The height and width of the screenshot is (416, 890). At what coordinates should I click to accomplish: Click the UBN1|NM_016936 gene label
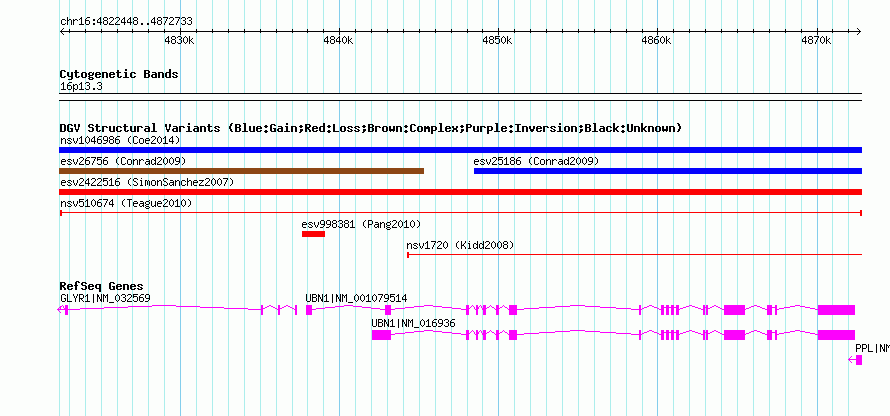point(413,323)
